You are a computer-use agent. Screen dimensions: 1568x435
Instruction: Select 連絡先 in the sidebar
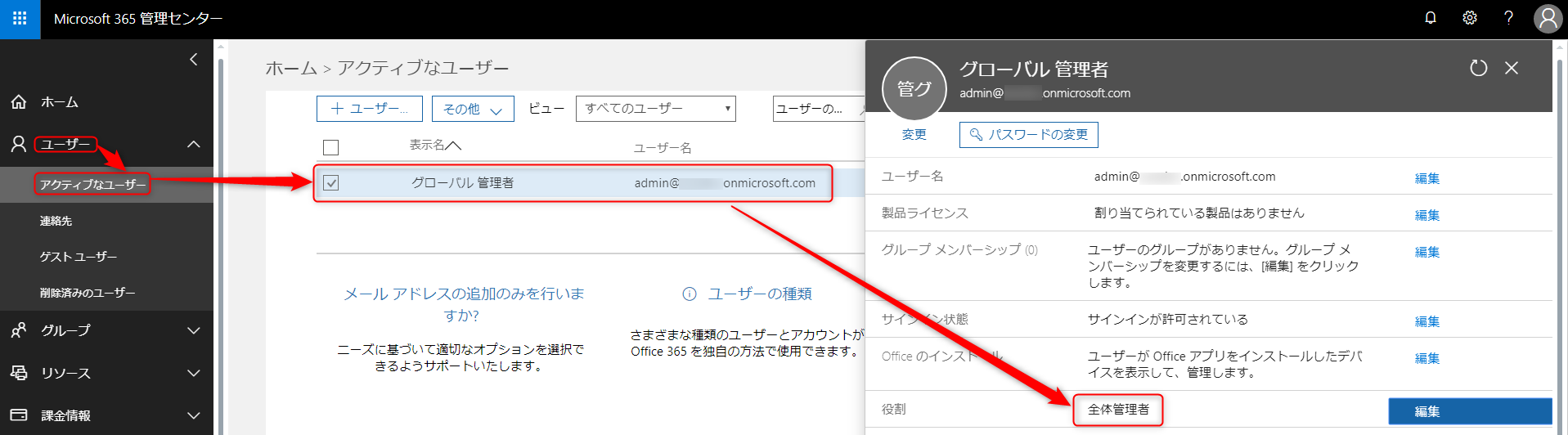click(x=56, y=221)
